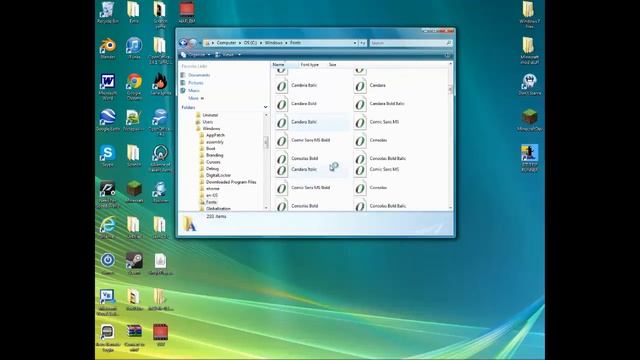The height and width of the screenshot is (360, 640).
Task: Open Google Chrome desktop shortcut
Action: pyautogui.click(x=134, y=87)
